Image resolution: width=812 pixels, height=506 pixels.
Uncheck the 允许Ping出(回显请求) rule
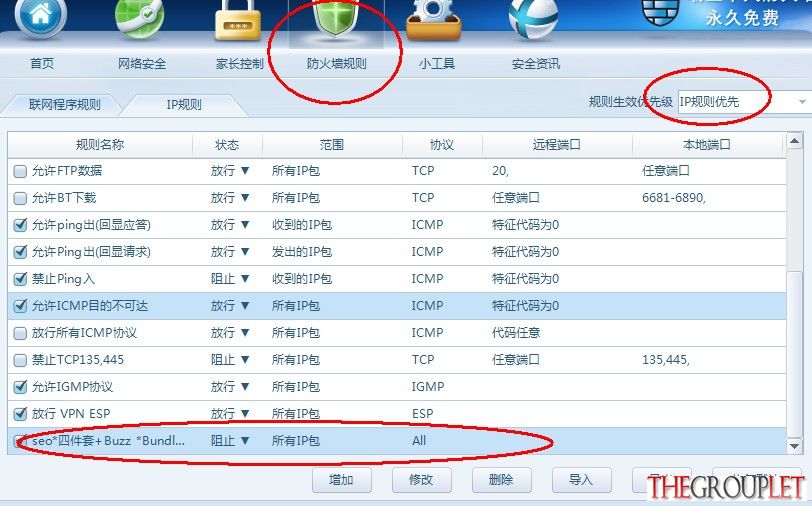[20, 252]
